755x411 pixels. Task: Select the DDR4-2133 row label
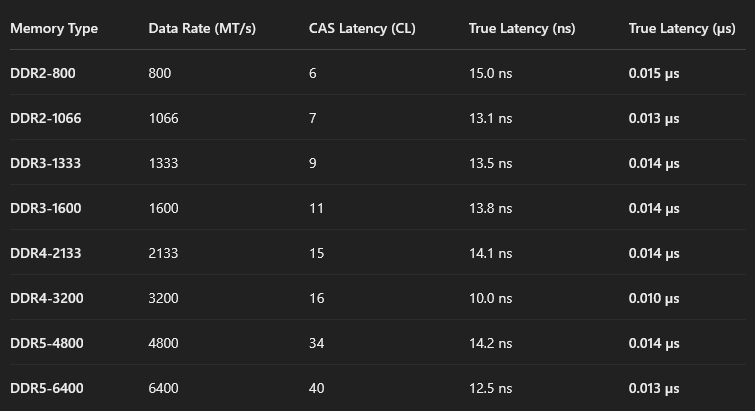coord(46,253)
